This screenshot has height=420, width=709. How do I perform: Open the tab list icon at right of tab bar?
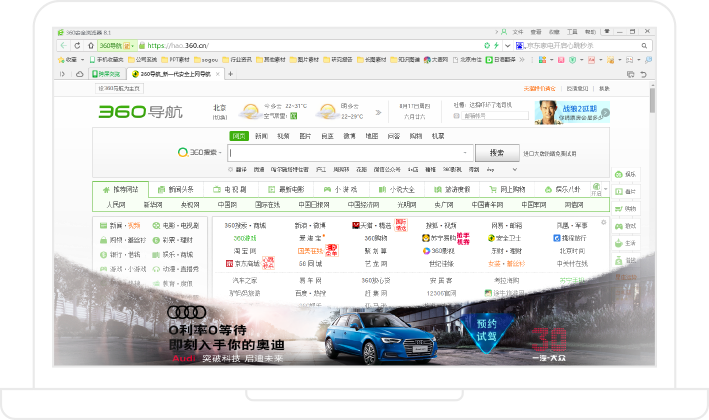tap(630, 74)
